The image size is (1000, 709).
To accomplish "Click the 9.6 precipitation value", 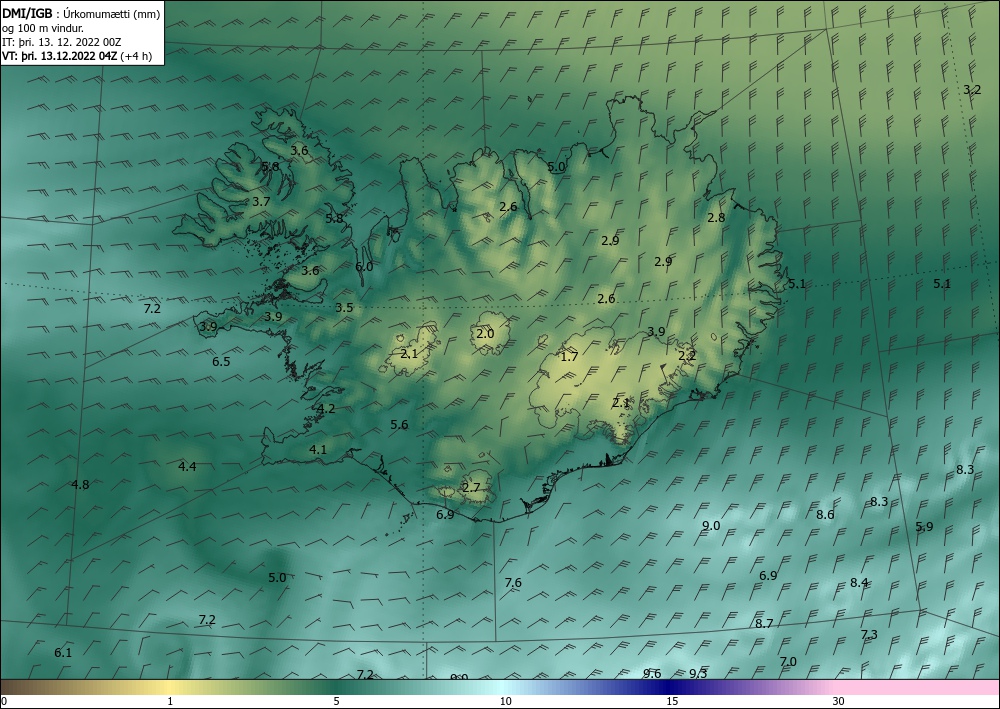I will coord(652,673).
